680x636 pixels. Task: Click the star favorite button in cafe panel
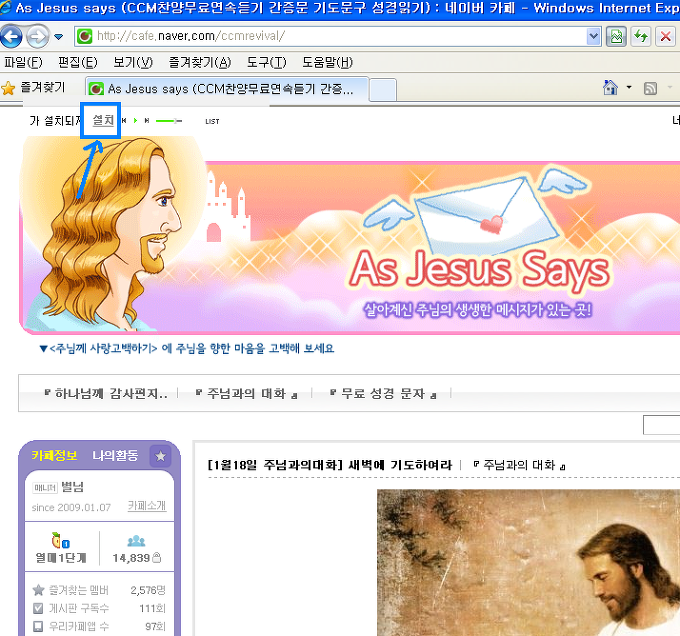[160, 456]
